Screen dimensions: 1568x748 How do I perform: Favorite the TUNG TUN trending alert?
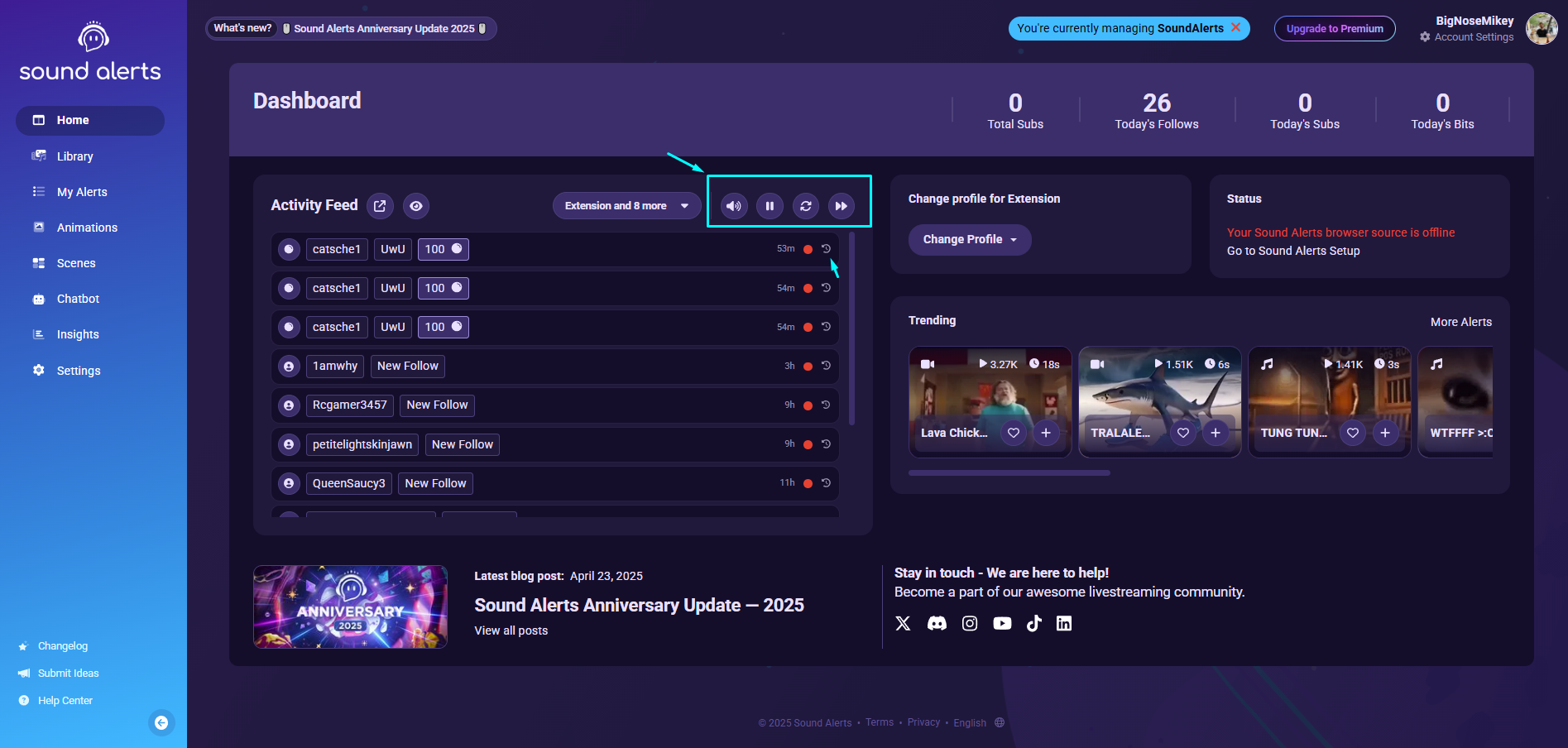pos(1353,433)
